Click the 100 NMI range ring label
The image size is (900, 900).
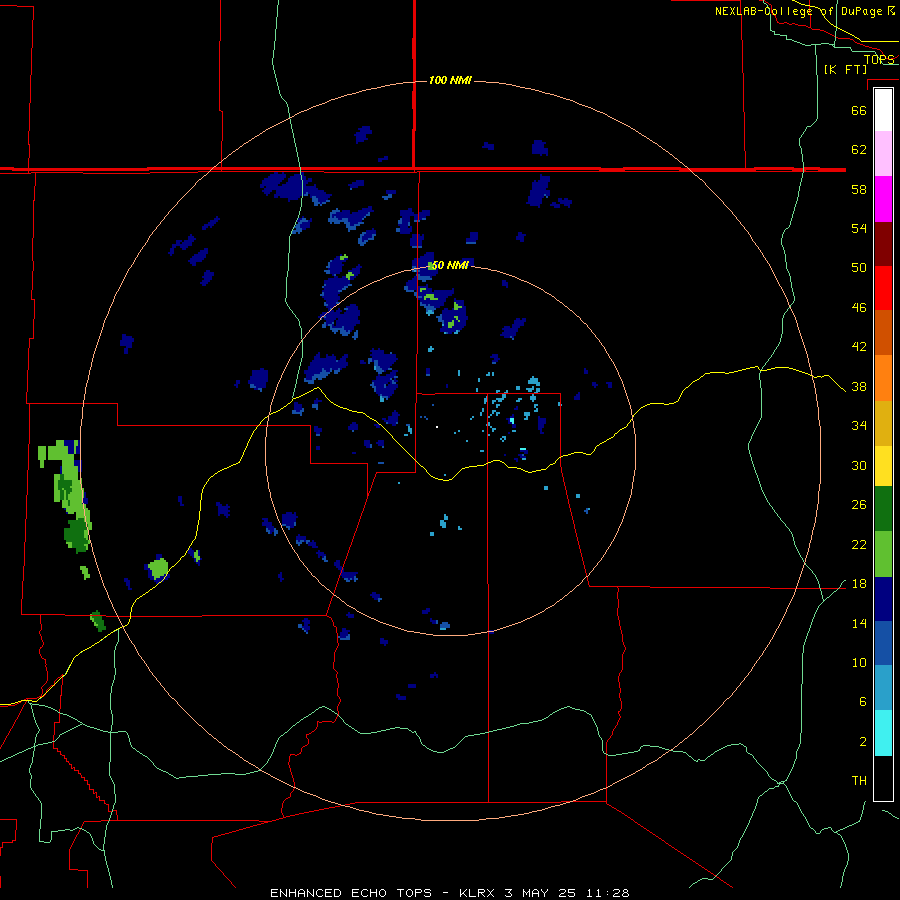[x=450, y=80]
